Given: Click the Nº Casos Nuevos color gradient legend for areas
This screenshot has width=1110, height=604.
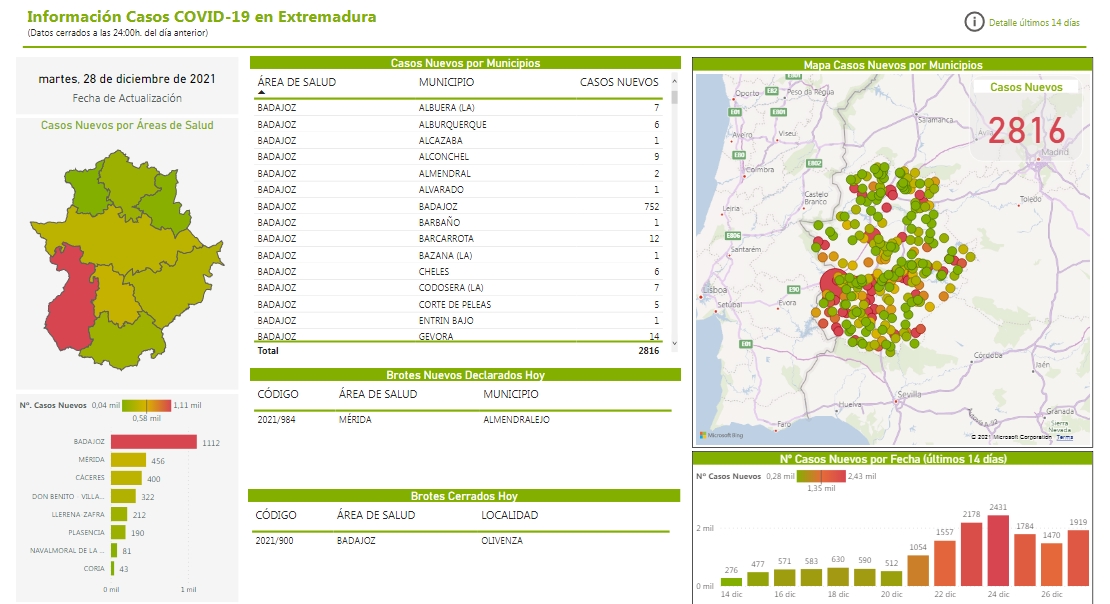Looking at the screenshot, I should click(x=146, y=405).
